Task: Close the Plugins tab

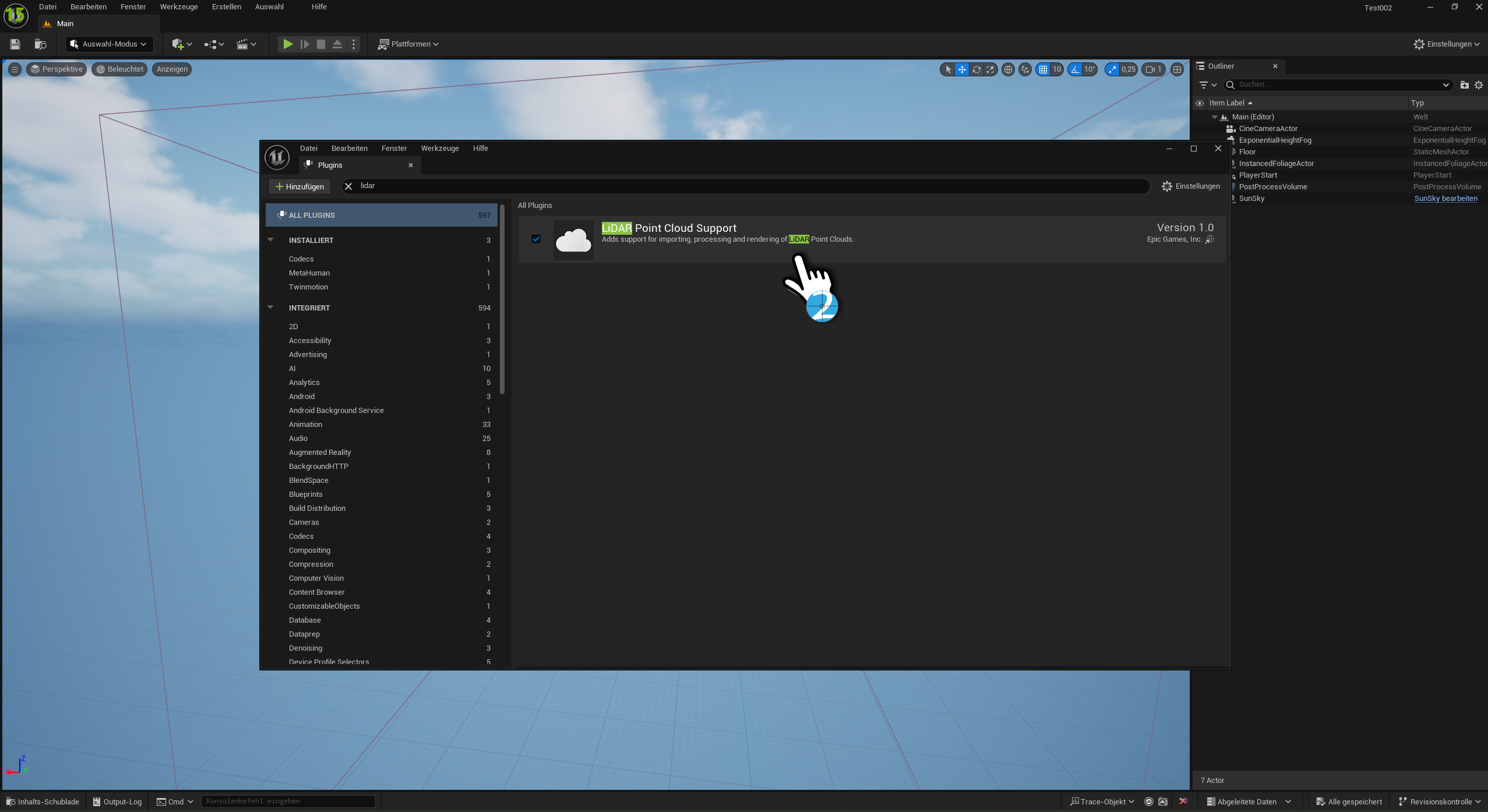Action: (411, 165)
